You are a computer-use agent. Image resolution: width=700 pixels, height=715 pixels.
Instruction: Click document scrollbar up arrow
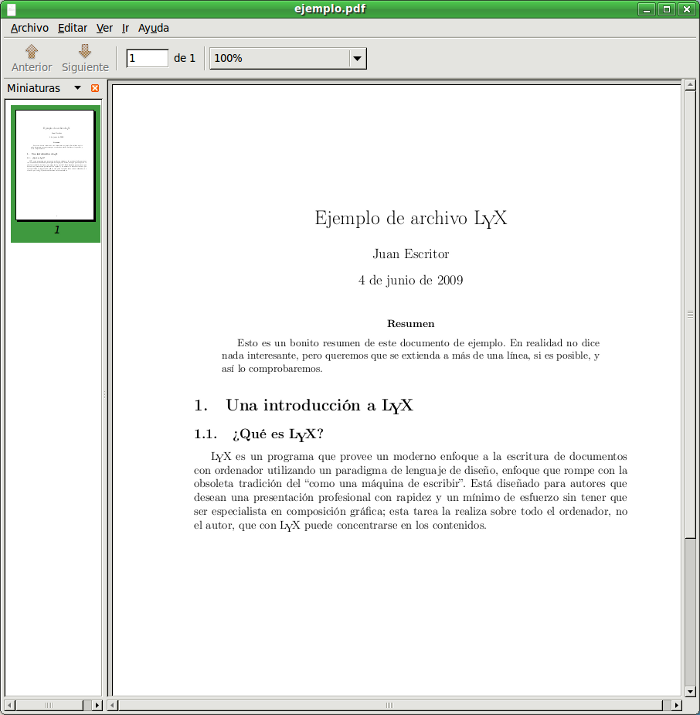tap(690, 85)
